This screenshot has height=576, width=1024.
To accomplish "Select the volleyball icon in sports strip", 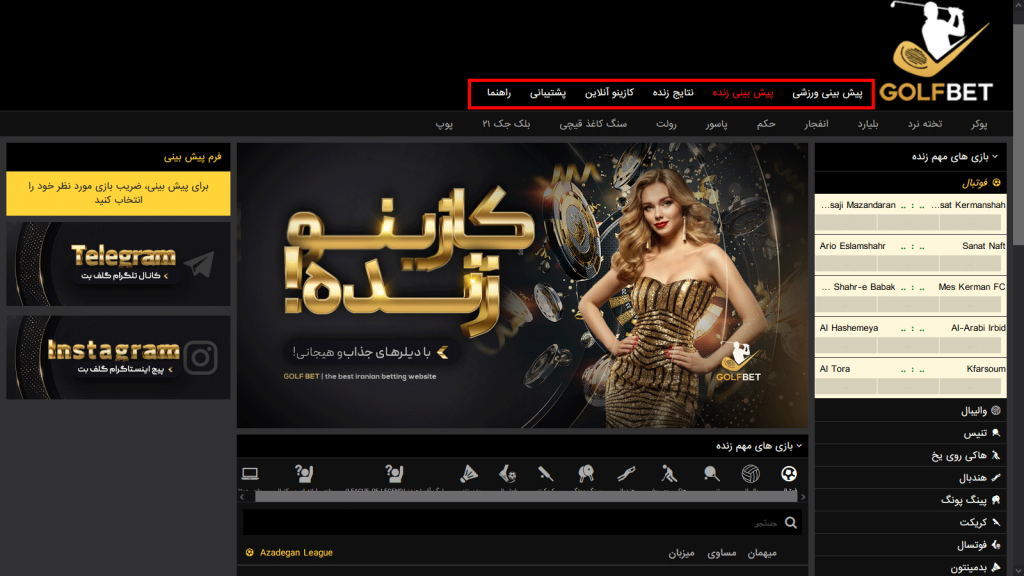I will point(750,474).
